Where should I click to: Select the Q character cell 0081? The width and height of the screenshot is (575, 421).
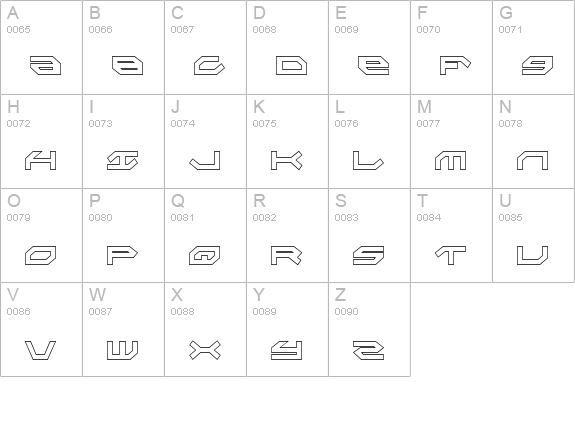205,235
